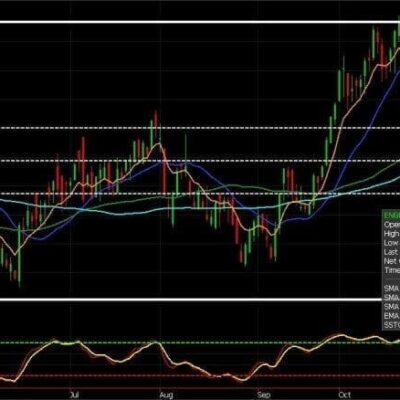Select the green ticker header in the data box

click(391, 215)
